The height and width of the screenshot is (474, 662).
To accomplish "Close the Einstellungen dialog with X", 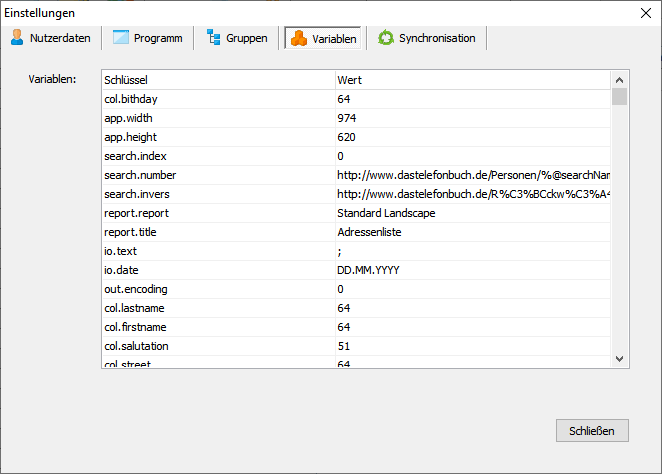I will click(644, 13).
